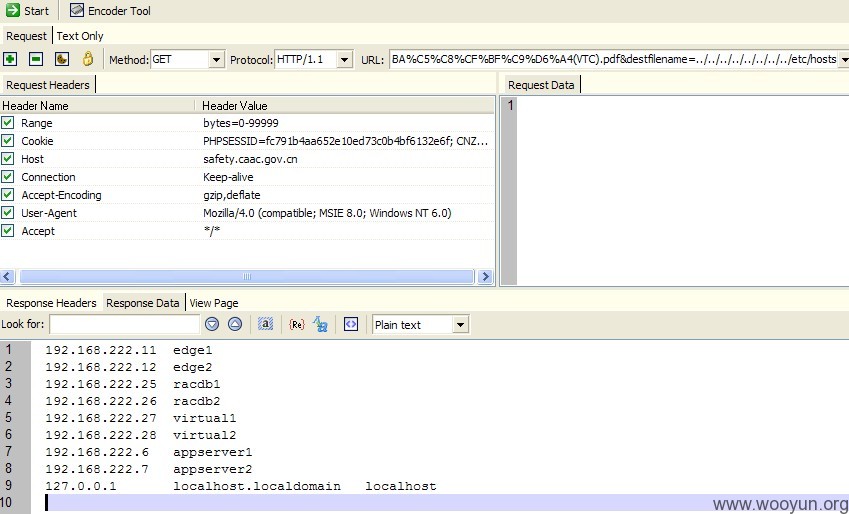
Task: Open the View Page tab
Action: (214, 303)
